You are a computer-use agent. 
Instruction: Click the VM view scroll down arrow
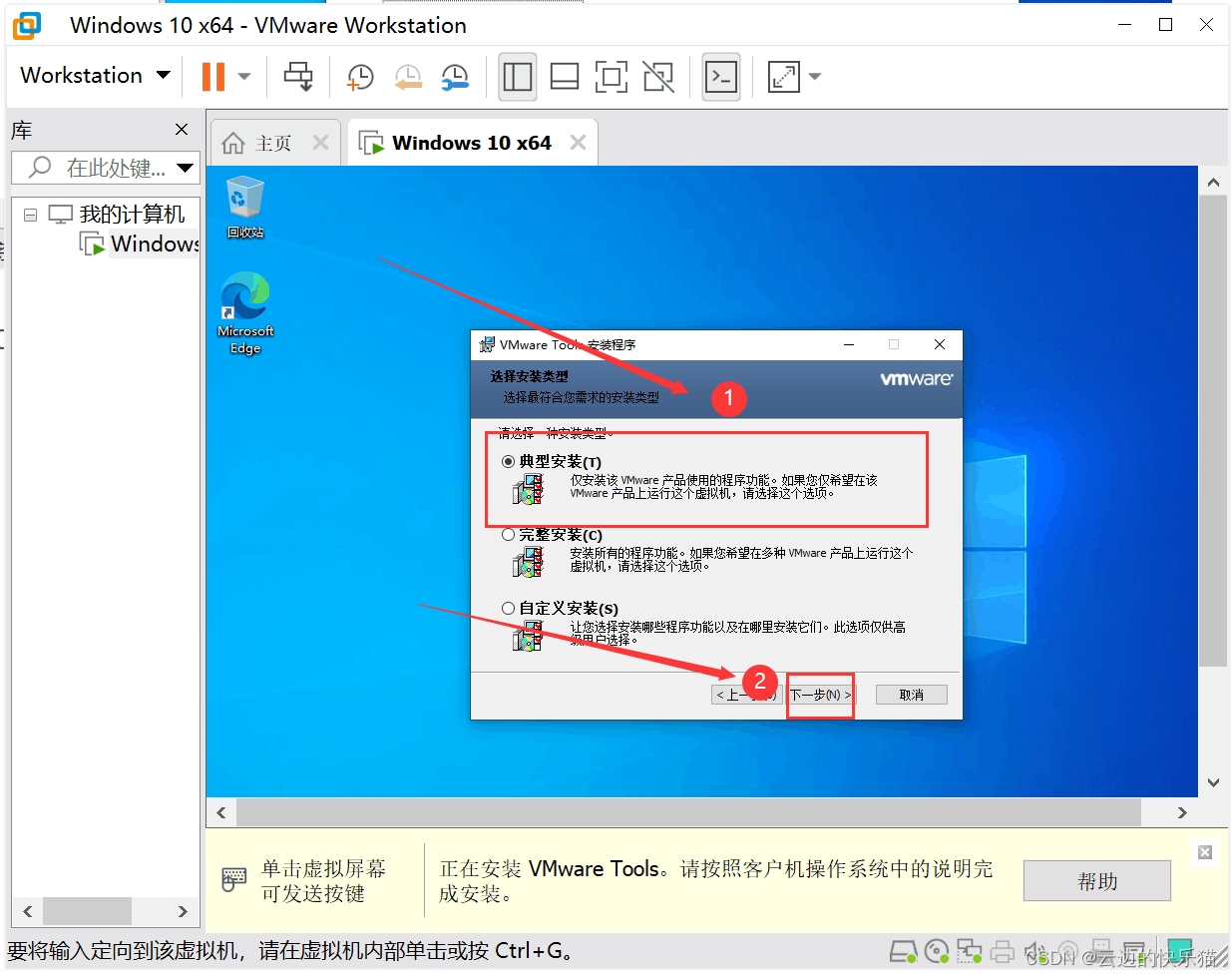tap(1213, 783)
